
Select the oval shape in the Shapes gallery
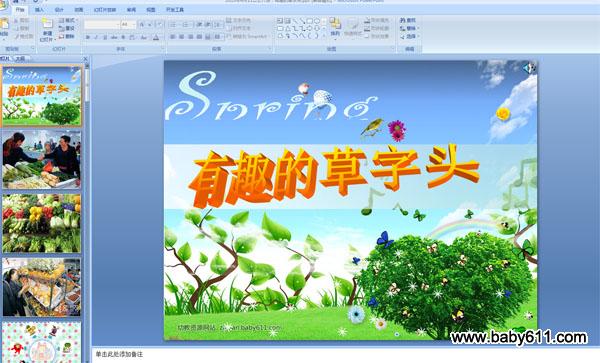click(x=317, y=21)
